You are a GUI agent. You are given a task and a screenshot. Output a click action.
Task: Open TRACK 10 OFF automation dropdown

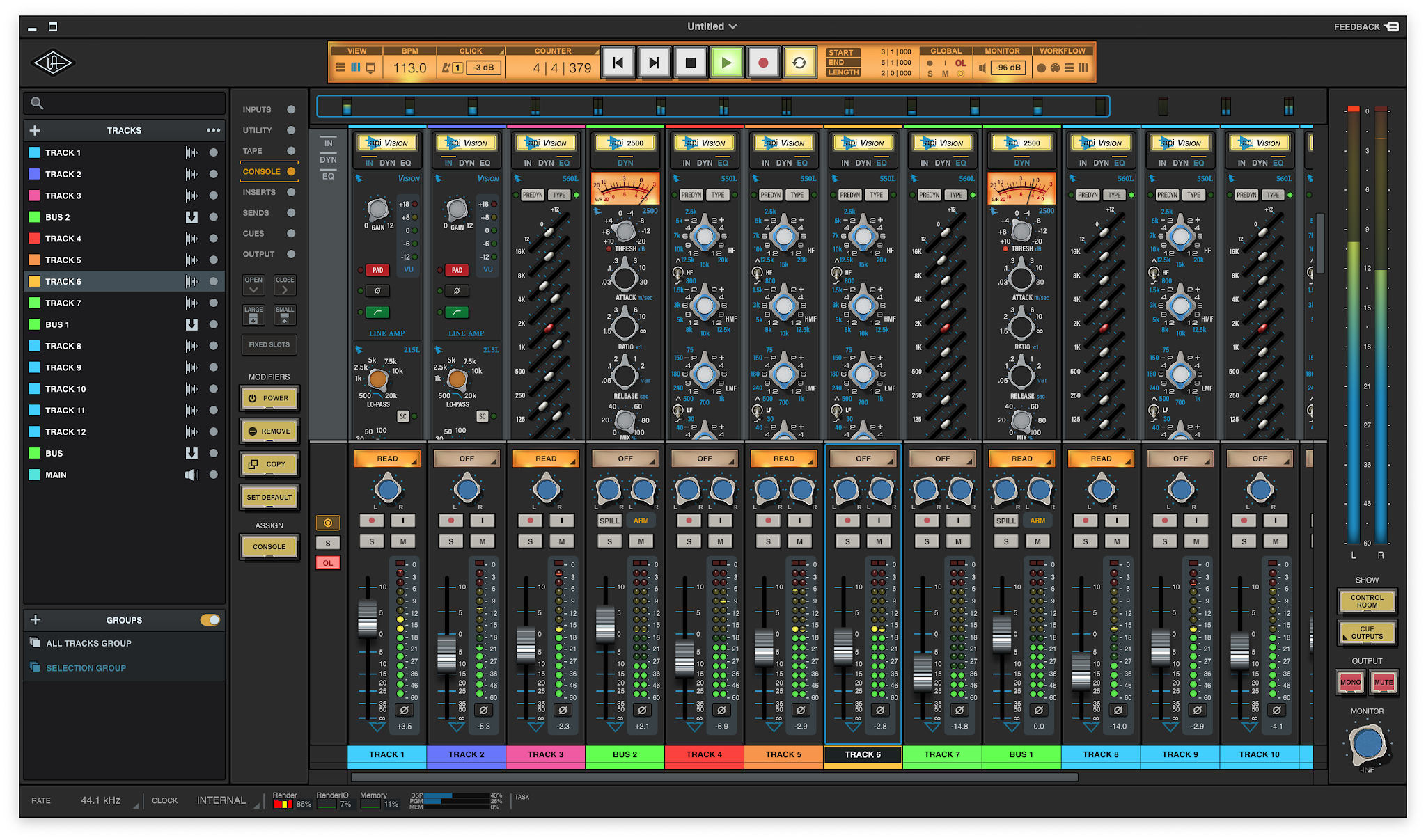(x=1260, y=459)
